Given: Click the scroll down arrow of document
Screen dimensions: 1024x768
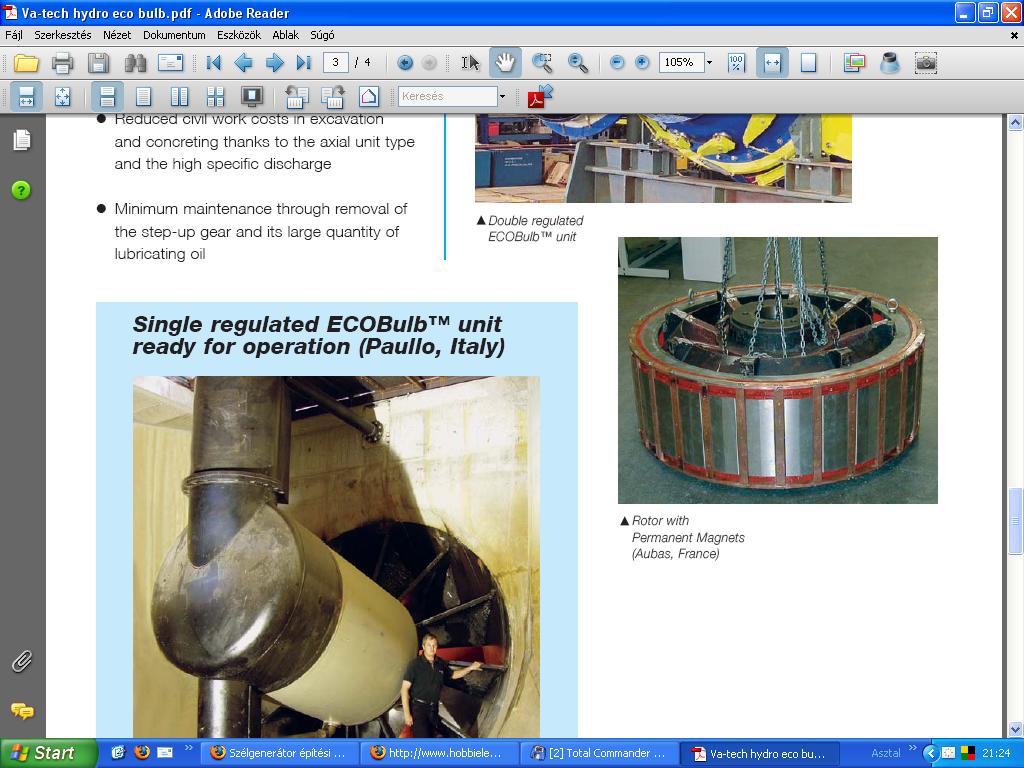Looking at the screenshot, I should [1015, 729].
